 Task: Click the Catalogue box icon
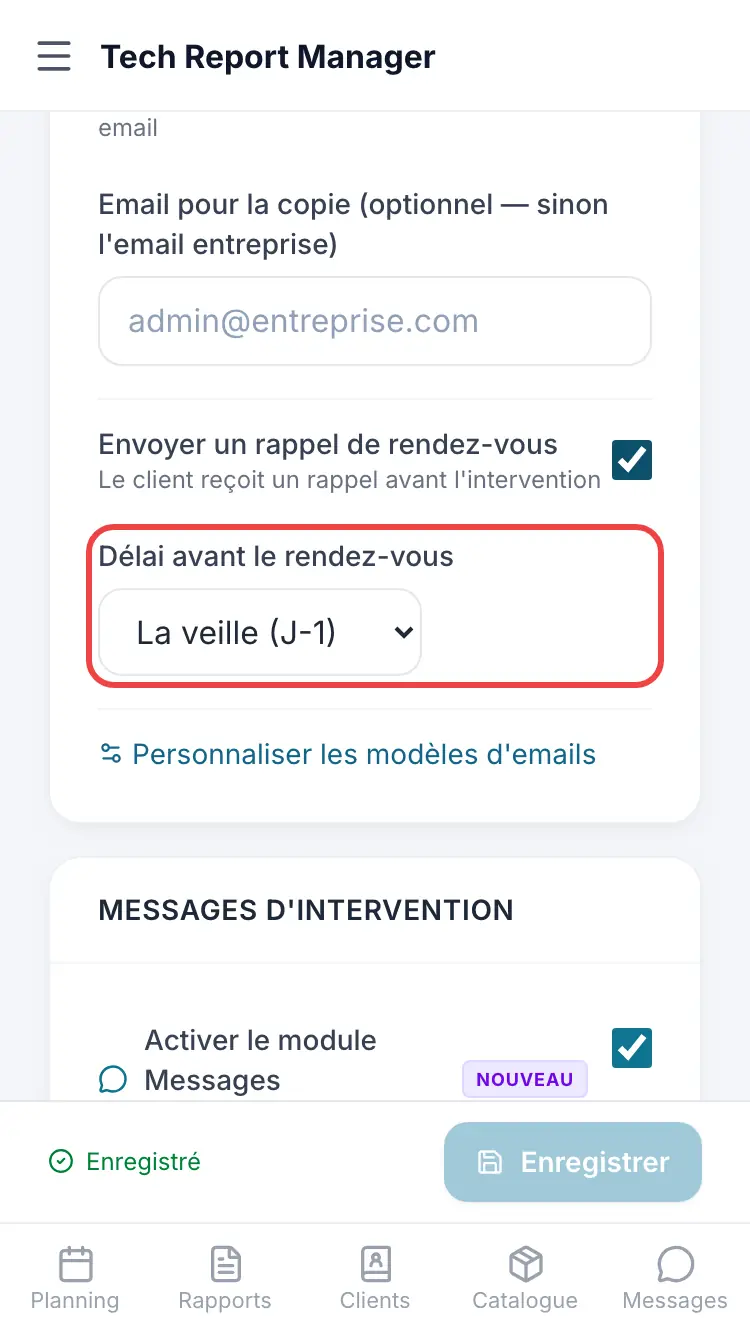(525, 1265)
